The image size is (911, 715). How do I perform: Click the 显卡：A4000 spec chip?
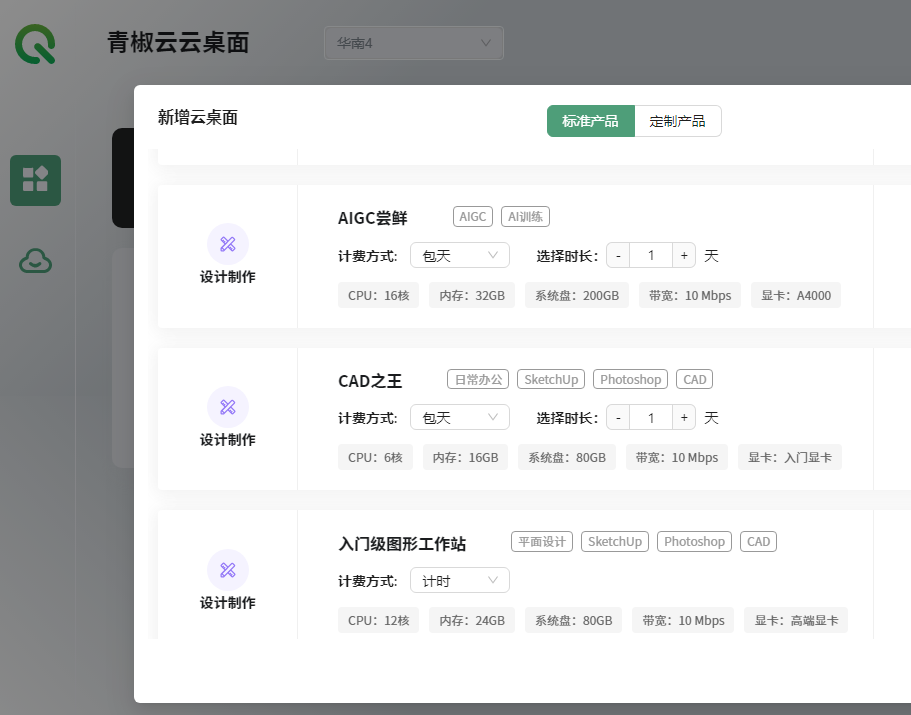pyautogui.click(x=796, y=296)
